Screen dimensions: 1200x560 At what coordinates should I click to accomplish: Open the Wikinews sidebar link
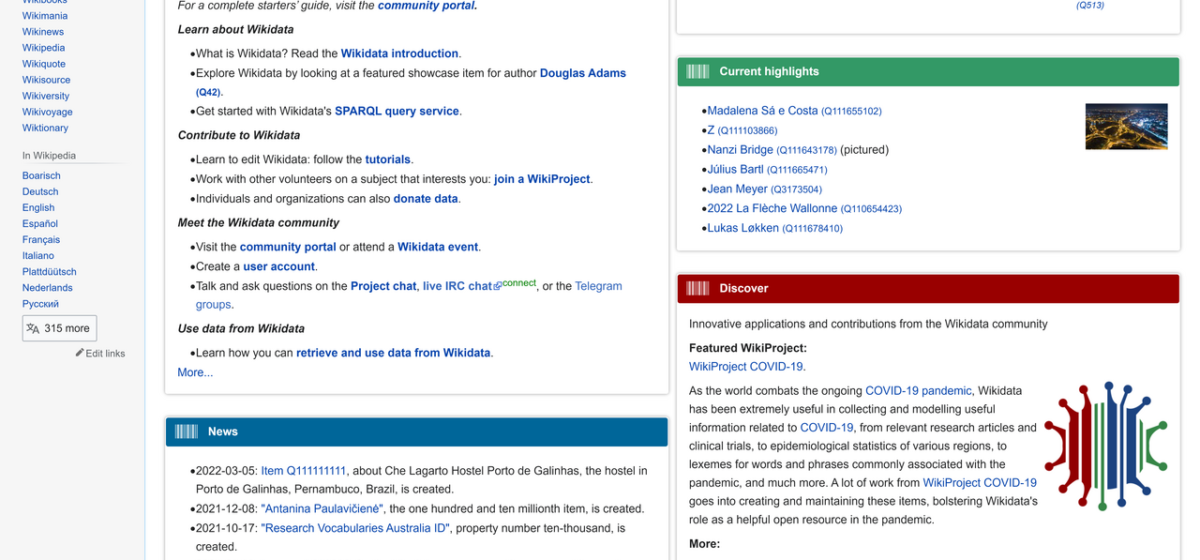point(43,32)
